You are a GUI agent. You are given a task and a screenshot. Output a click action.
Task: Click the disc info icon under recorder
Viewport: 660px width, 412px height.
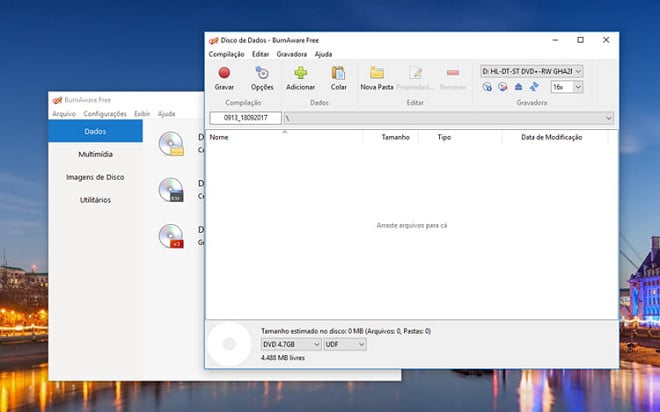487,87
